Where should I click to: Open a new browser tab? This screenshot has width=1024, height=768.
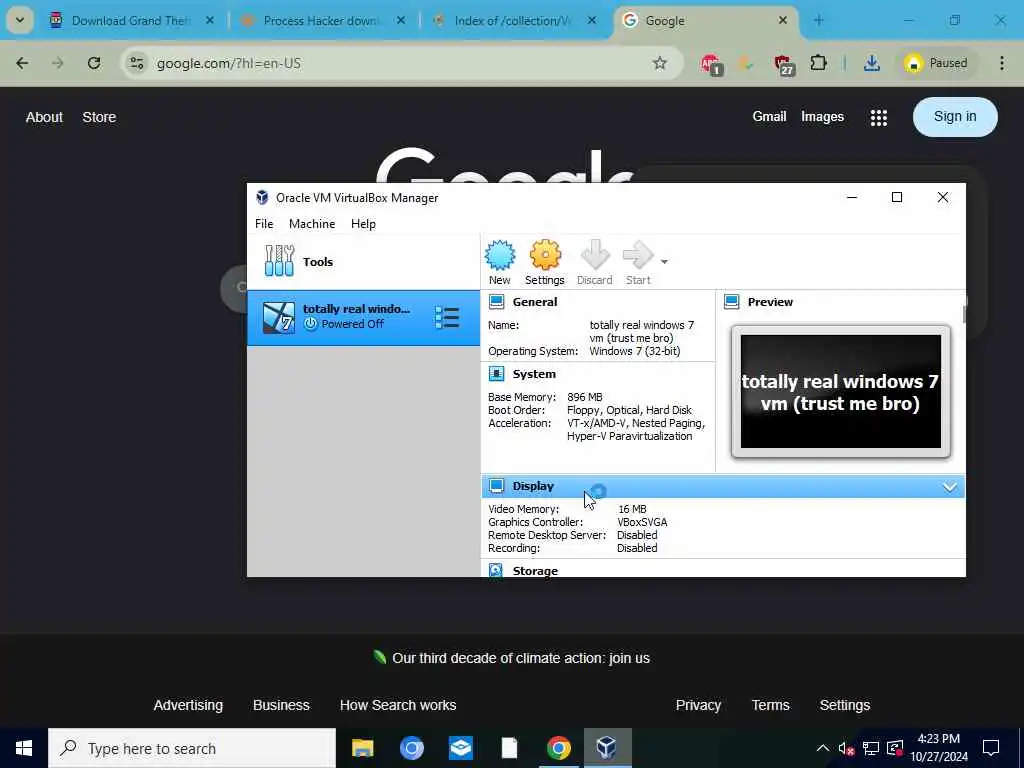point(818,21)
